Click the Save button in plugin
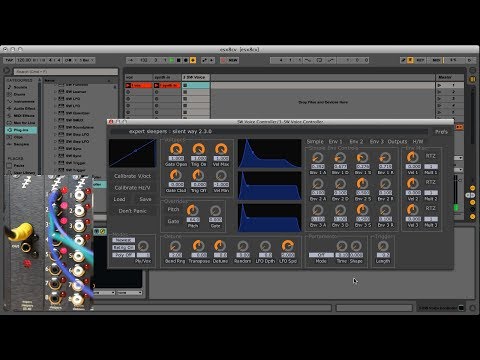Image resolution: width=480 pixels, height=360 pixels. (145, 199)
